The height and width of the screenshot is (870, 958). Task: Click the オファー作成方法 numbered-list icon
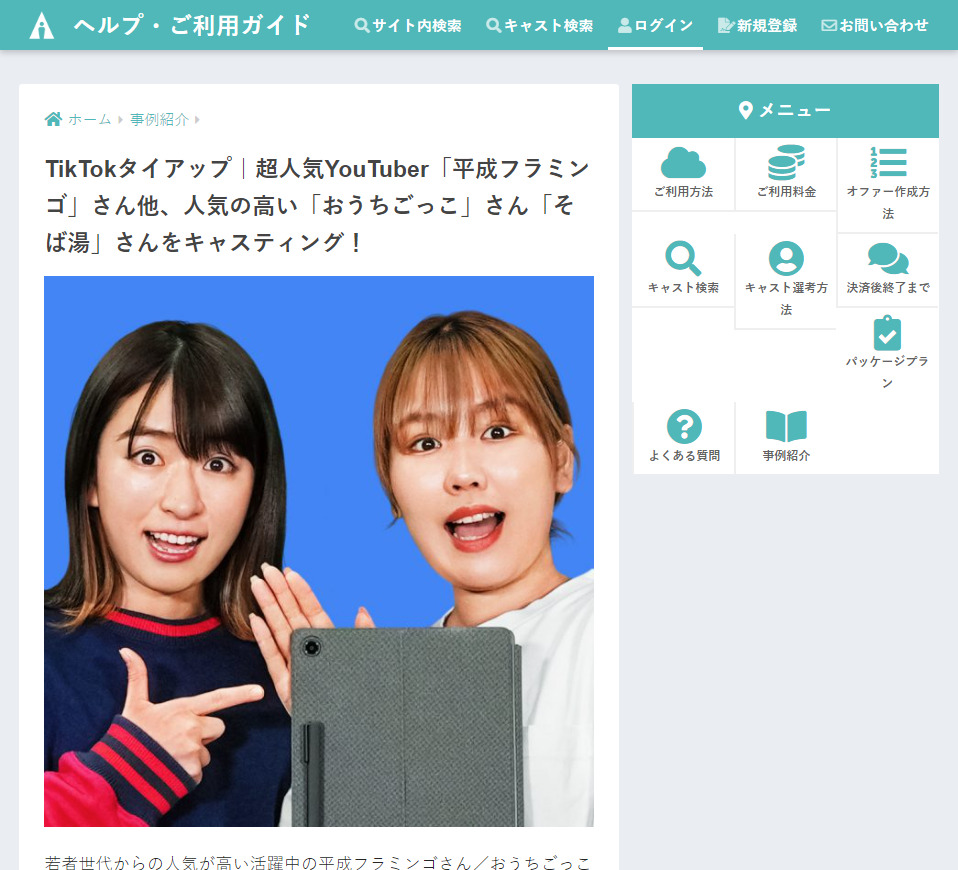tap(888, 163)
